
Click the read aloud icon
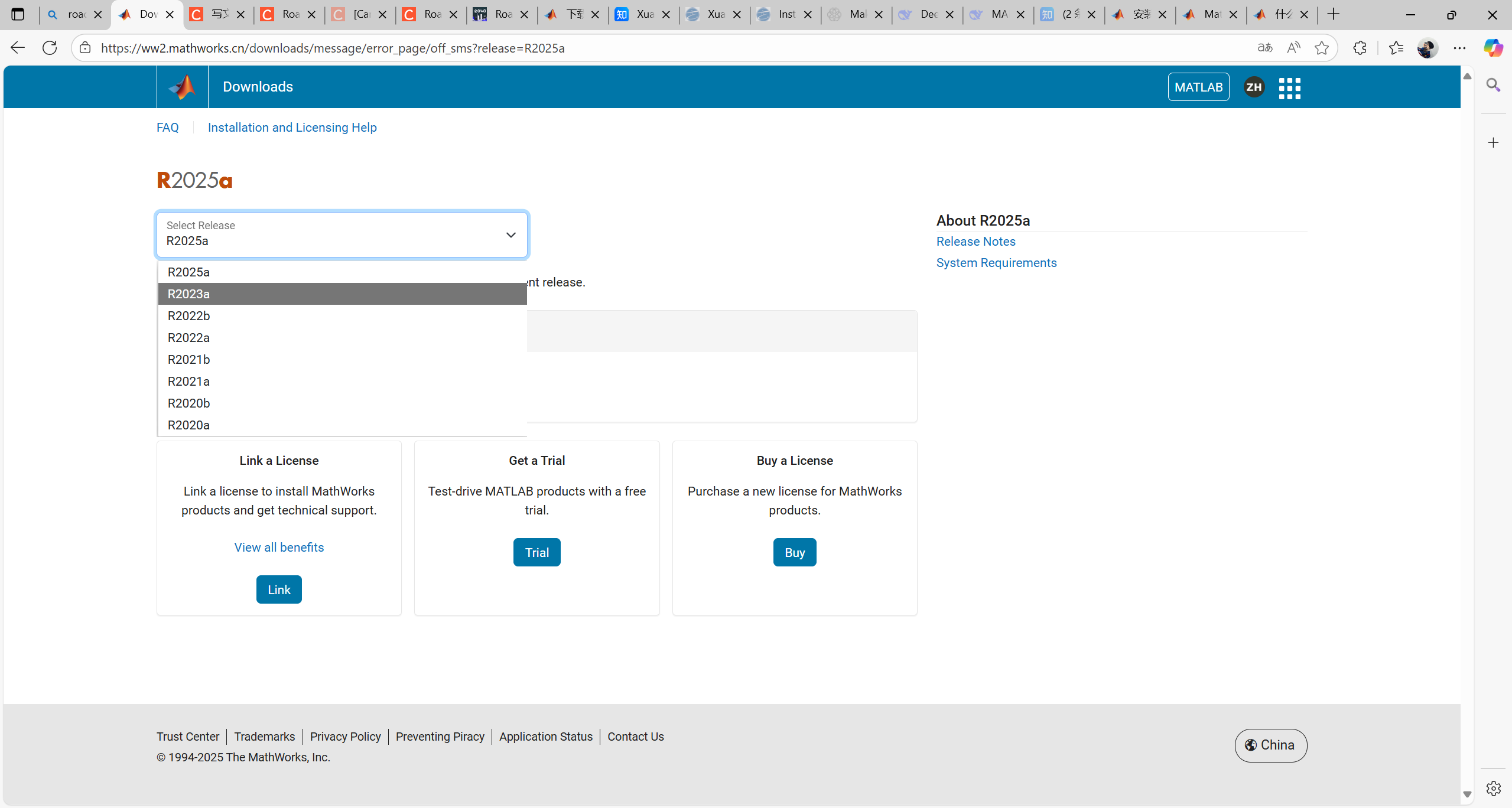click(x=1293, y=48)
